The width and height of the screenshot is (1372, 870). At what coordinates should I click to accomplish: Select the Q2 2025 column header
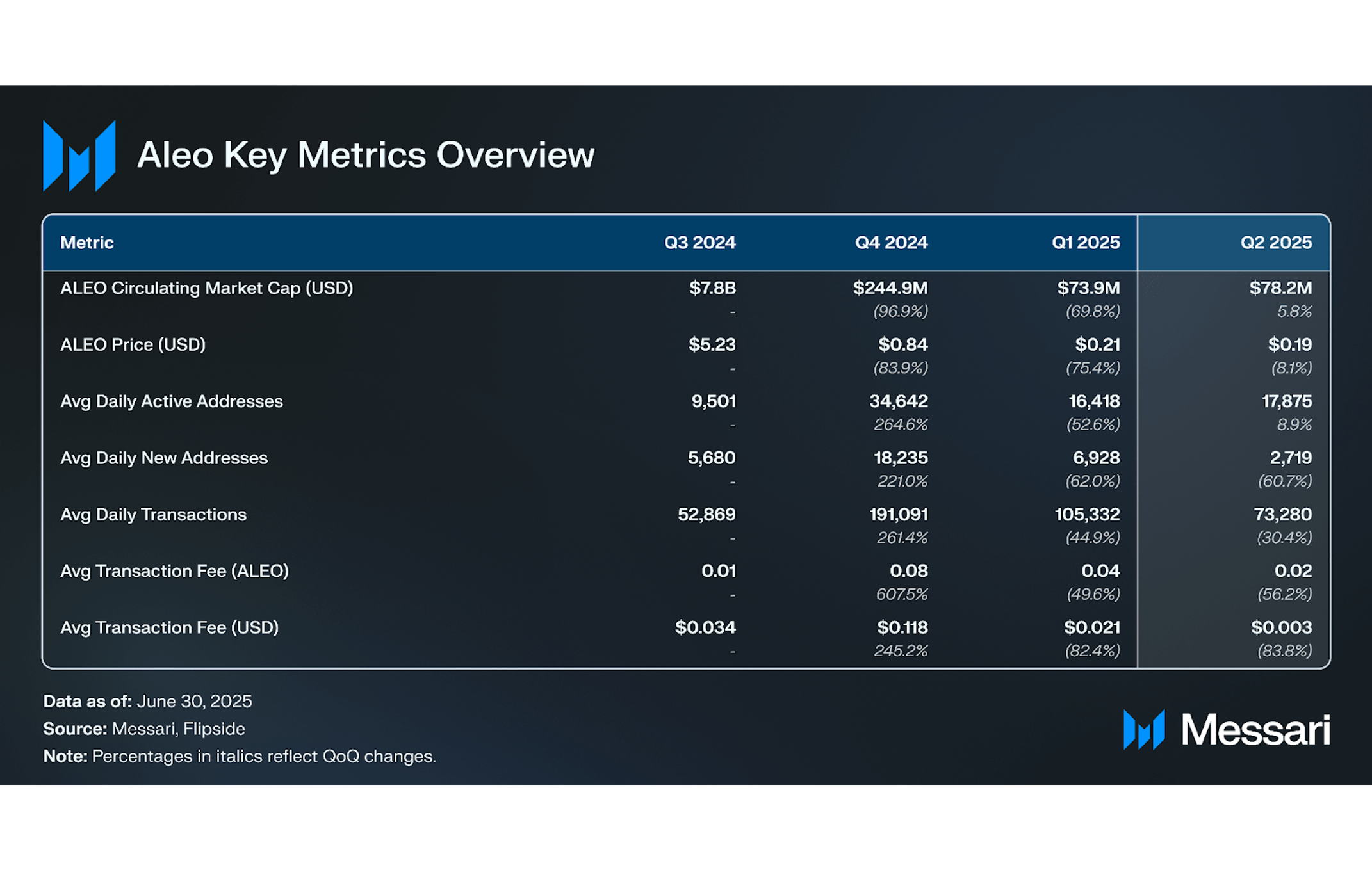point(1275,243)
